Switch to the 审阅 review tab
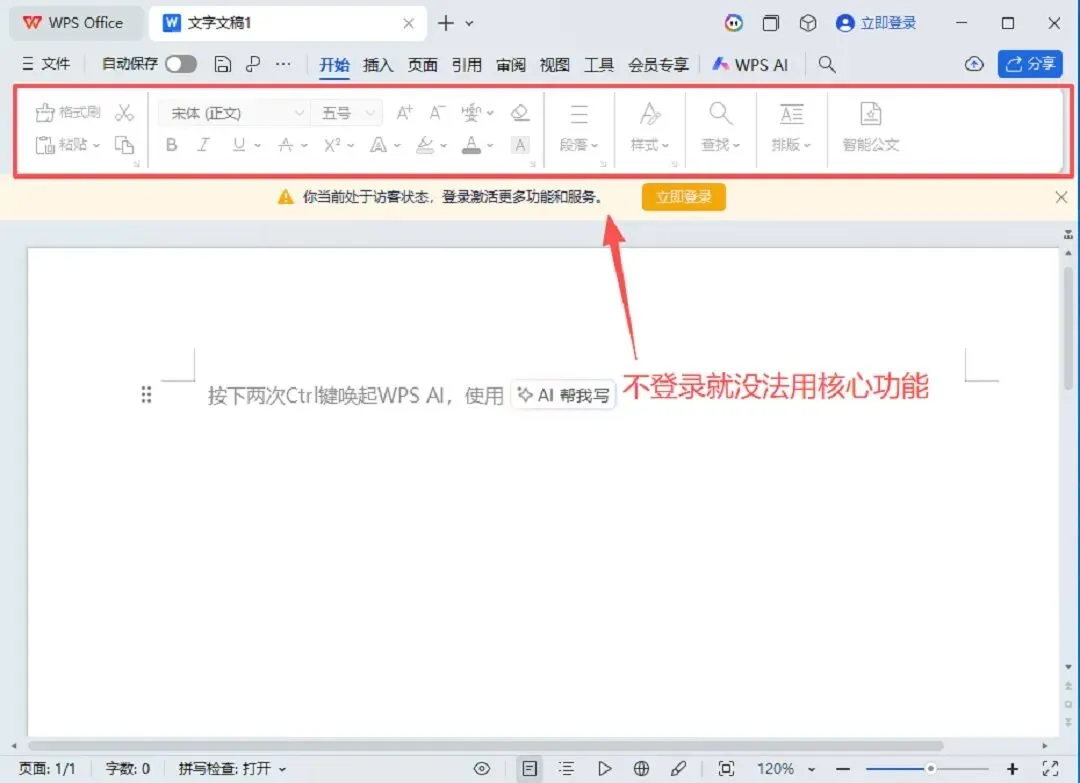This screenshot has height=783, width=1080. point(510,65)
